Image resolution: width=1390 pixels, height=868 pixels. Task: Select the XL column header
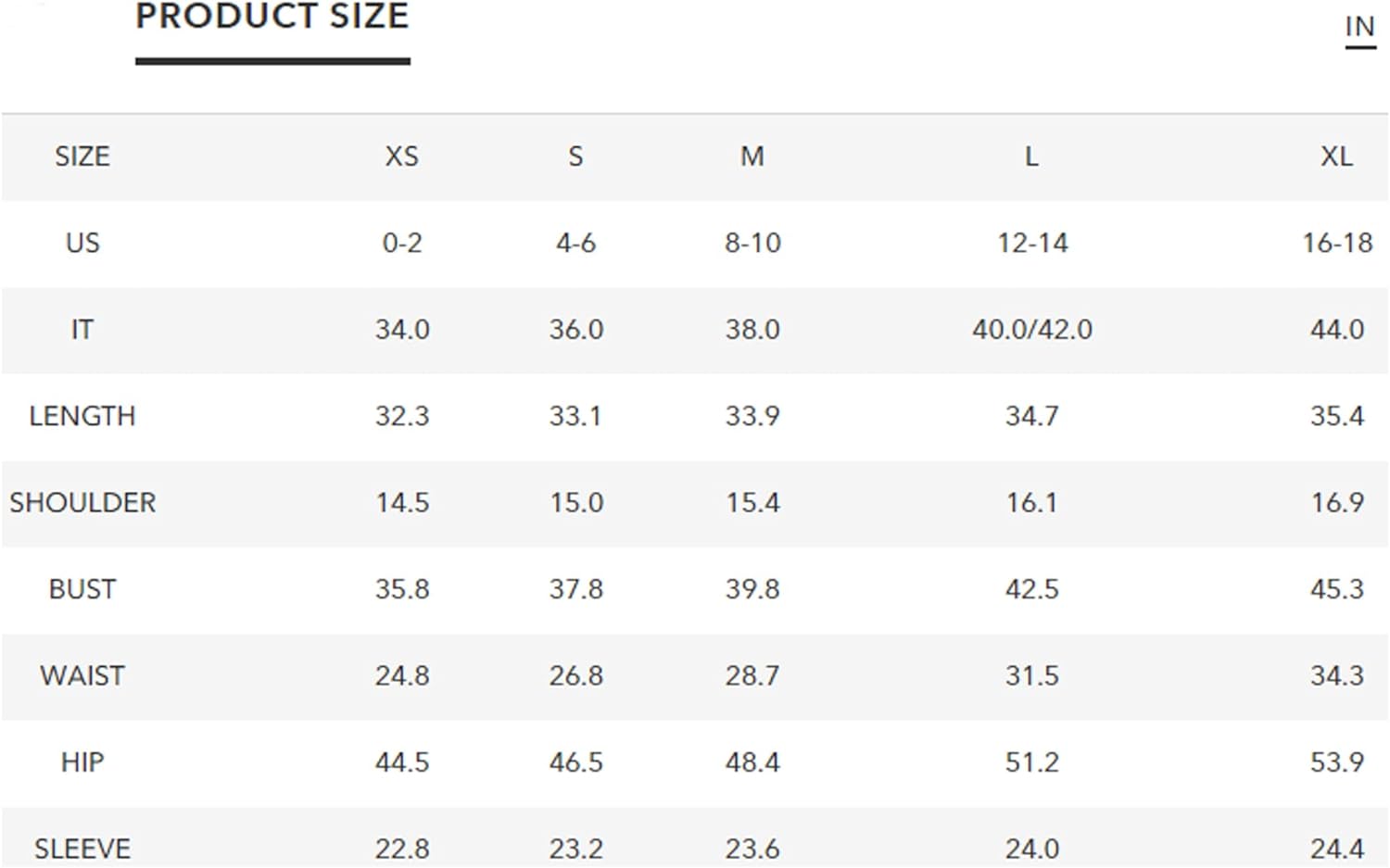point(1336,157)
